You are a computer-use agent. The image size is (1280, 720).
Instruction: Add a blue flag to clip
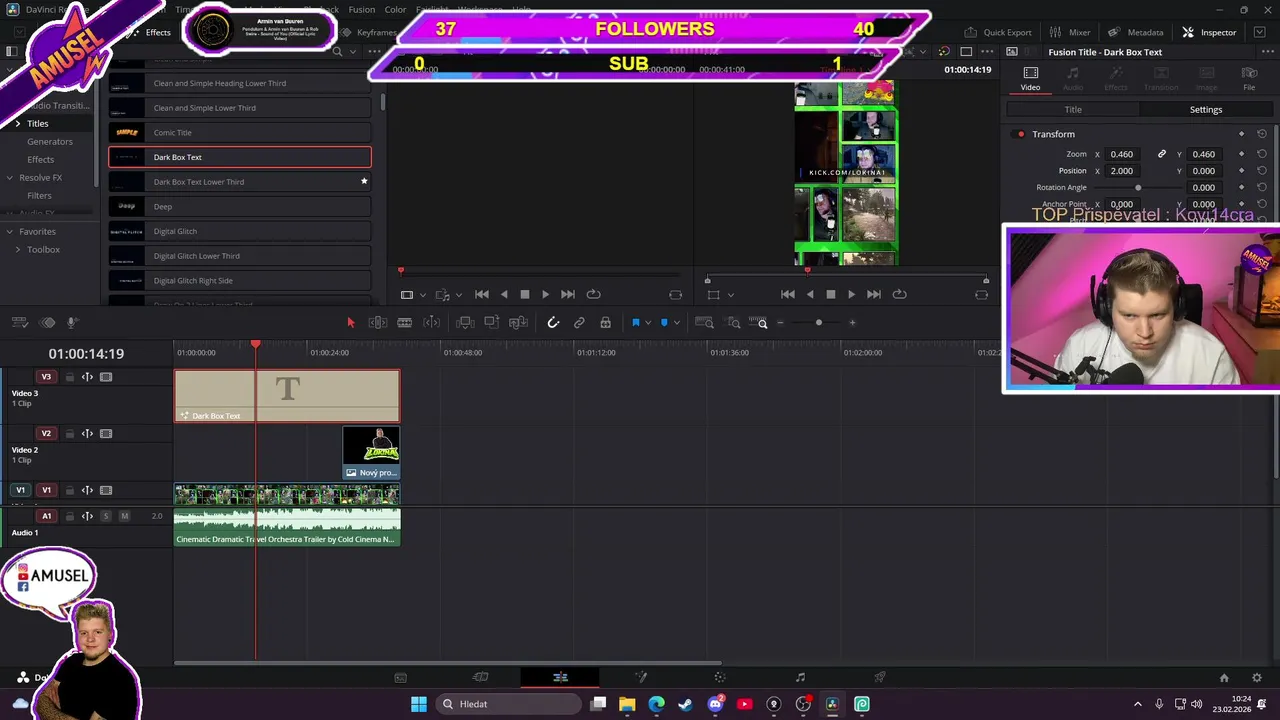tap(635, 322)
